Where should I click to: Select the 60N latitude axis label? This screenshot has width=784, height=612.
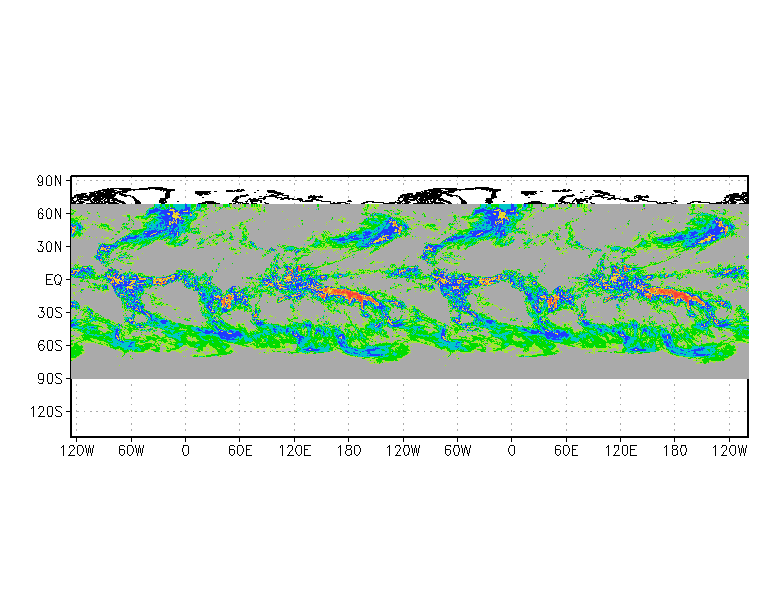(x=50, y=214)
